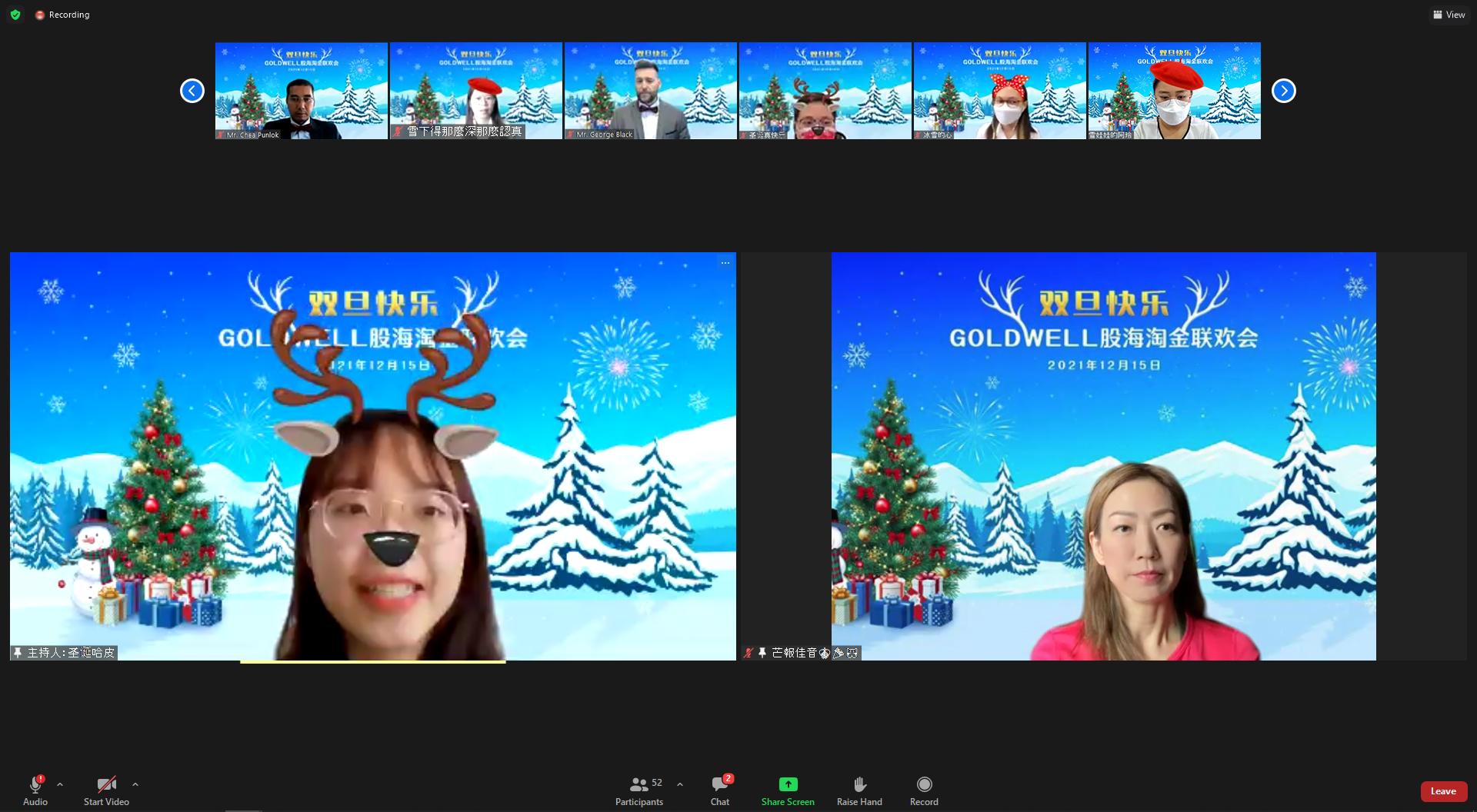Click the pinned video of woman in pink
Image resolution: width=1477 pixels, height=812 pixels.
[1104, 456]
